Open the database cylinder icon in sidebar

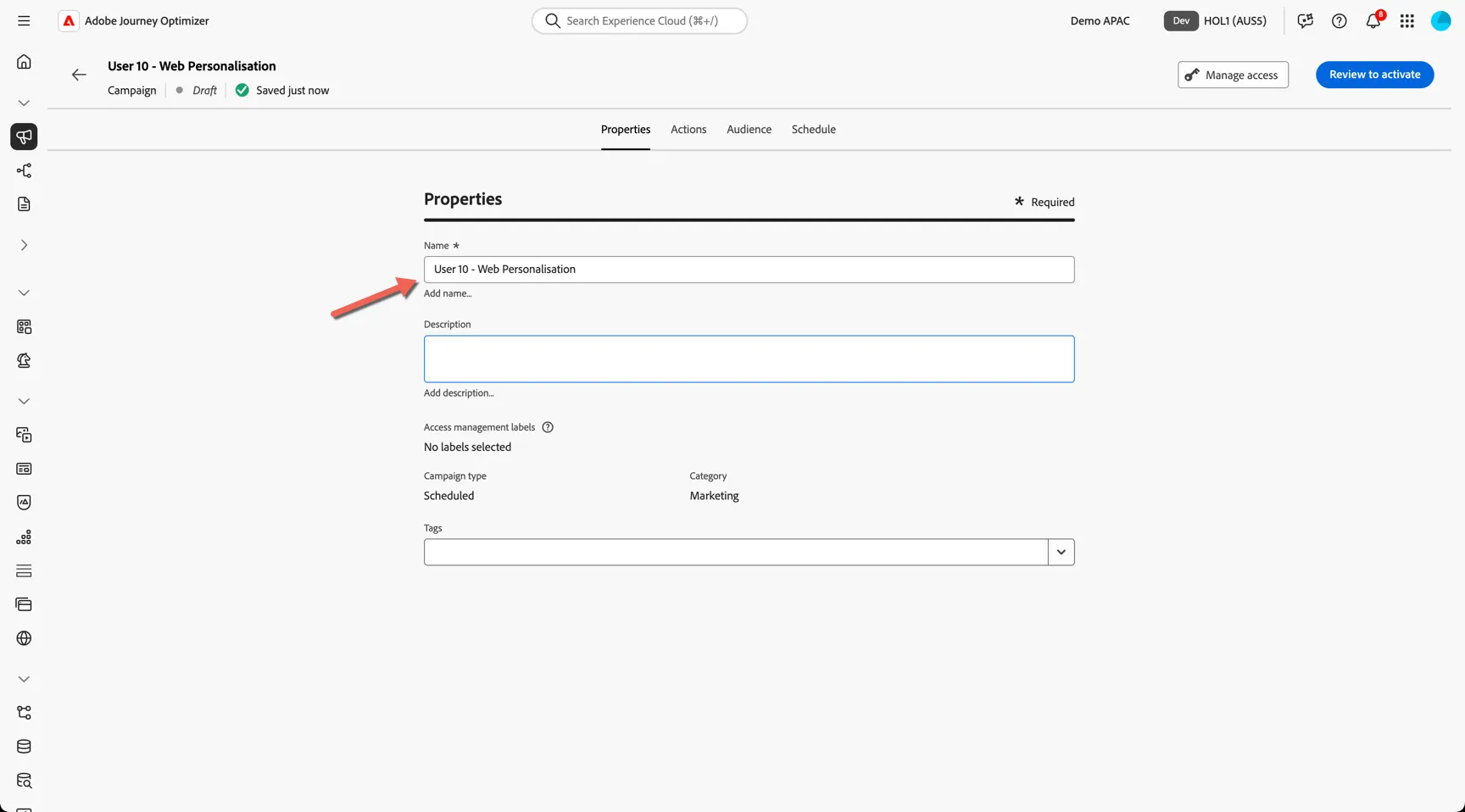tap(24, 747)
